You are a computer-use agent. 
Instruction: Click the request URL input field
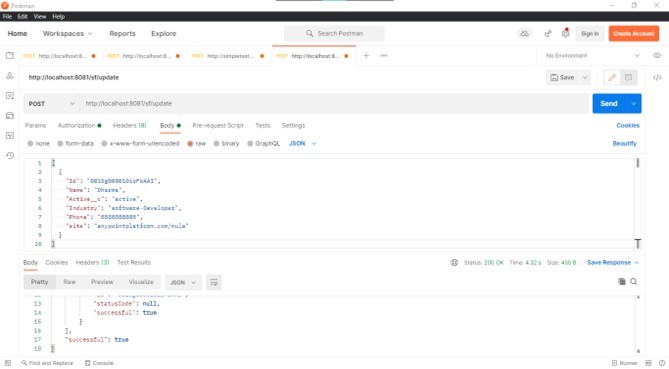point(335,104)
